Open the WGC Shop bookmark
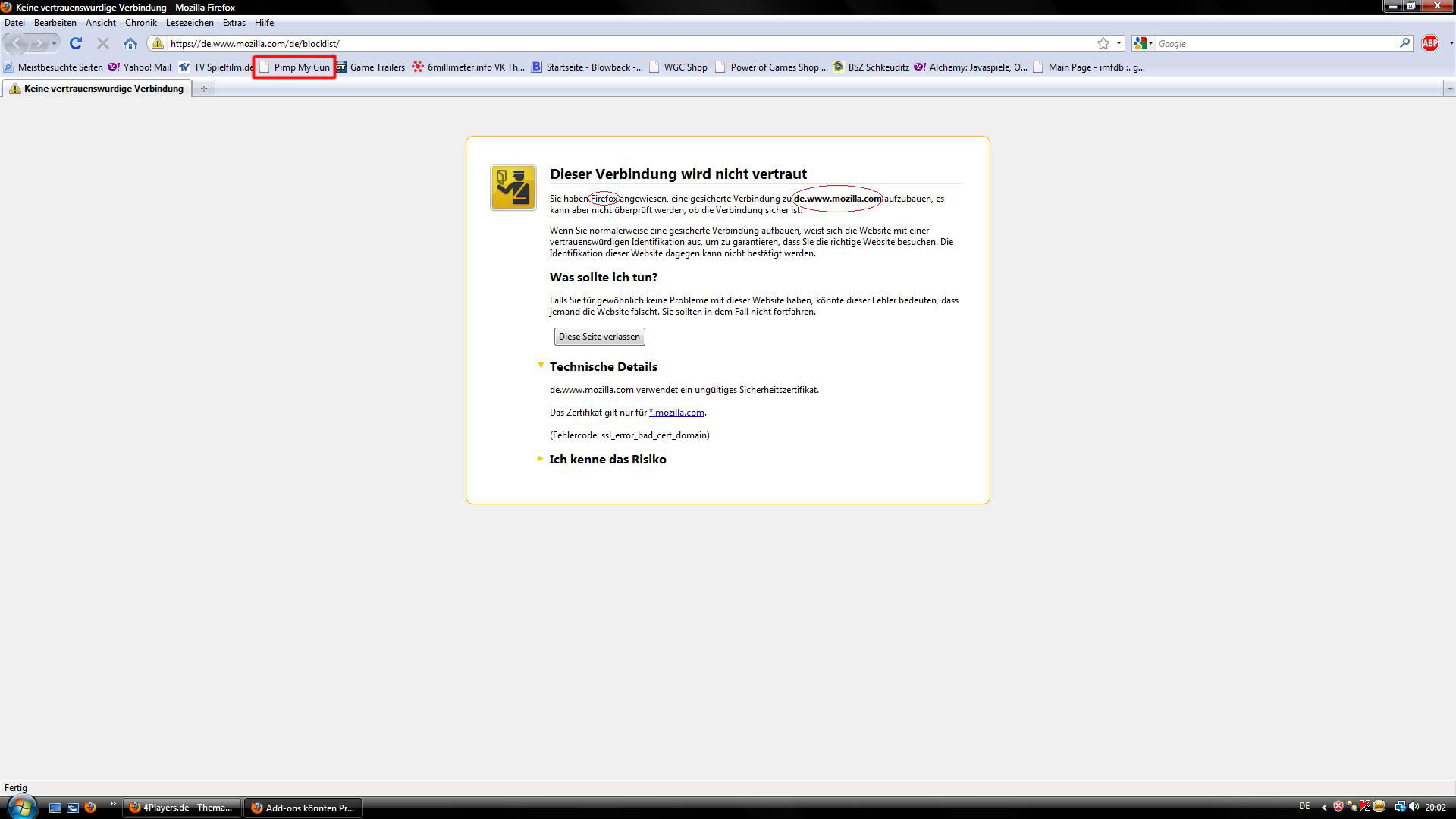Screen dimensions: 1456x819 coord(679,67)
